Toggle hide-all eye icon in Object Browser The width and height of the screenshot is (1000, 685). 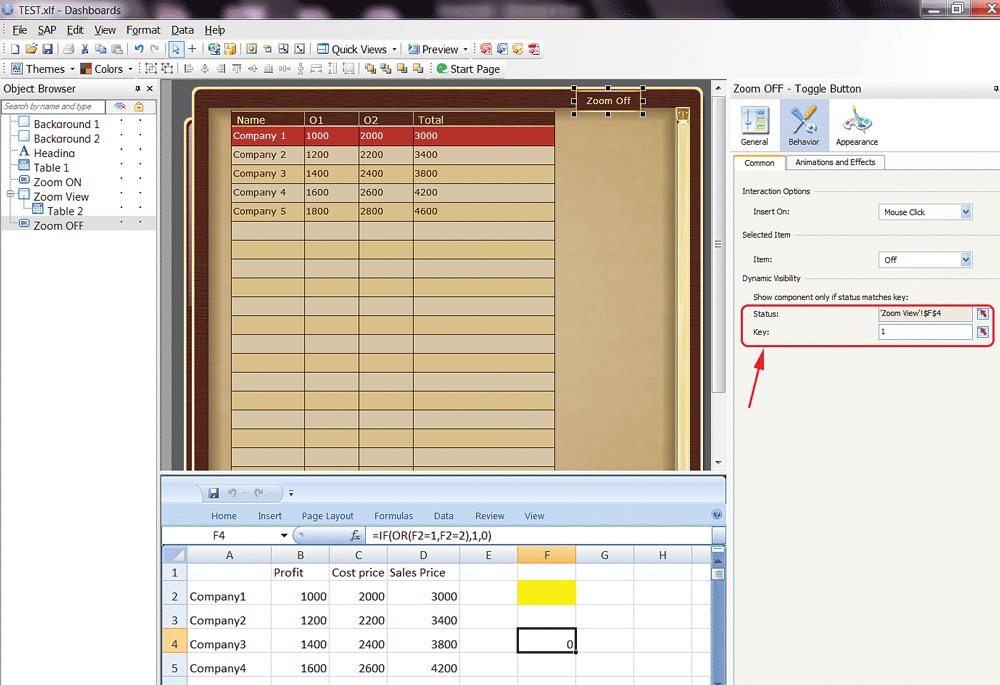tap(120, 106)
